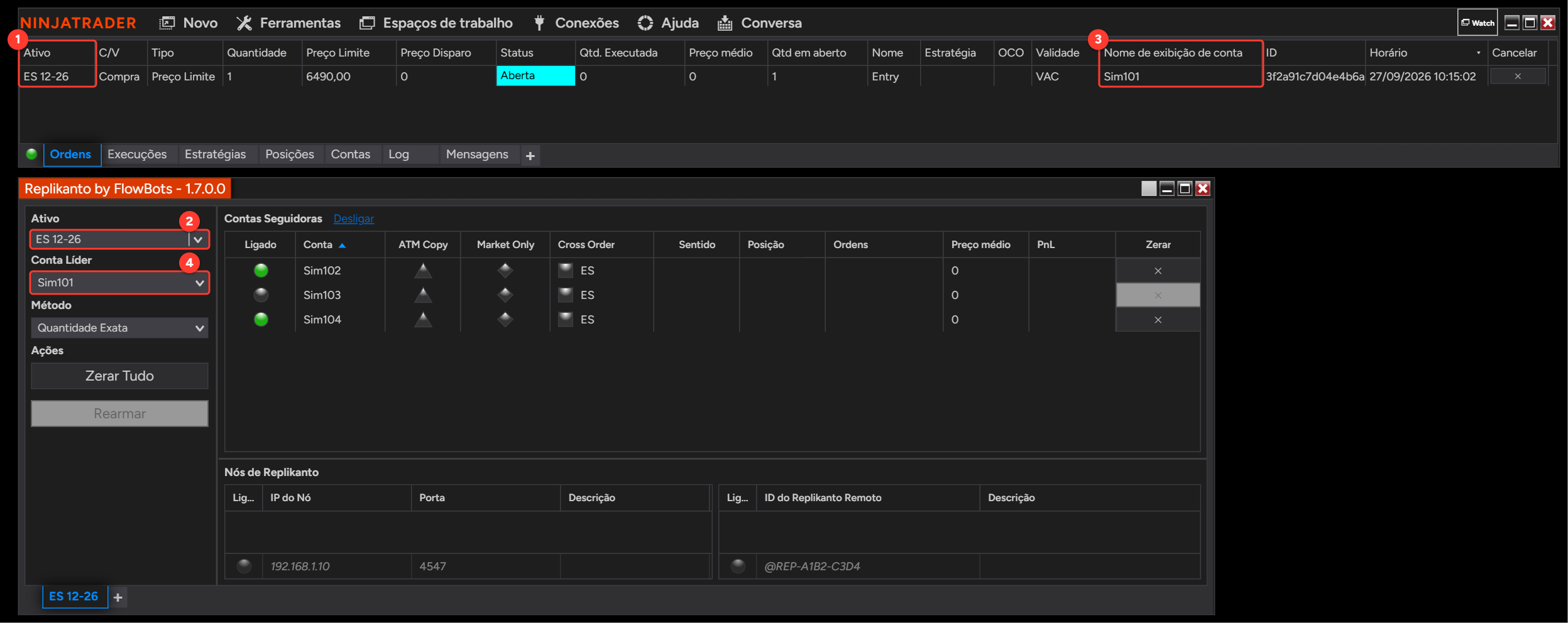Click the Zerar X button for Sim103
The width and height of the screenshot is (1568, 623).
coord(1158,295)
